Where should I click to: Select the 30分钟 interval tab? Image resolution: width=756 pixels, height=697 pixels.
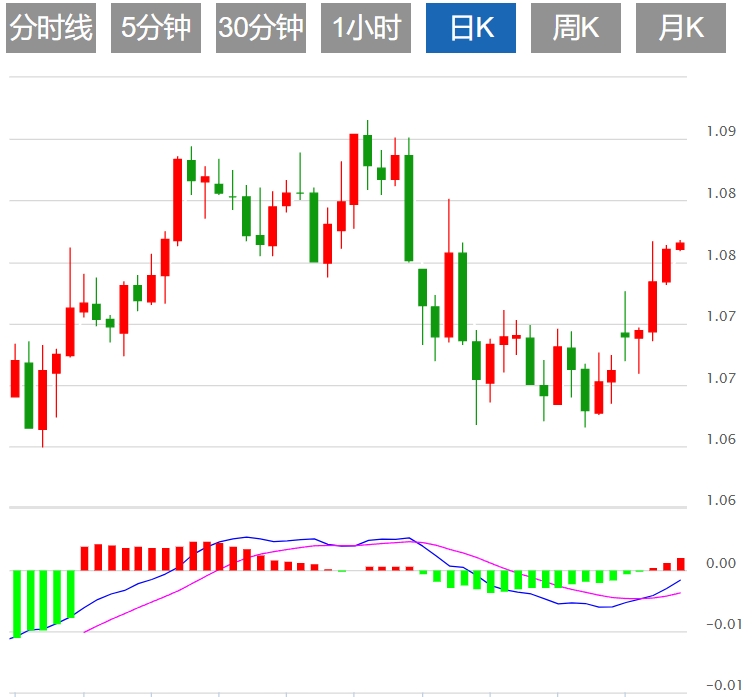click(261, 28)
